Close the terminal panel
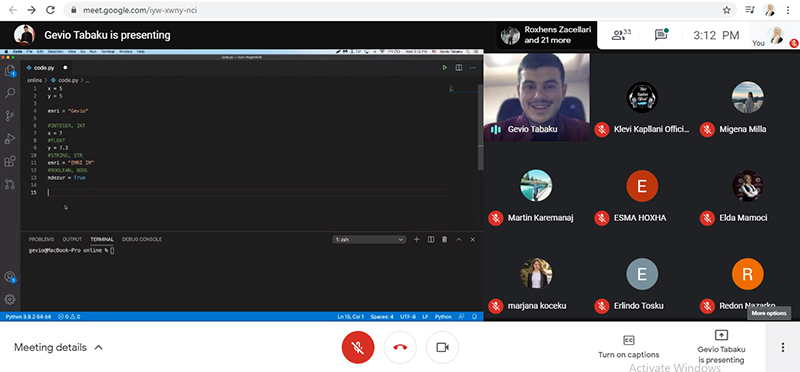 (x=472, y=239)
